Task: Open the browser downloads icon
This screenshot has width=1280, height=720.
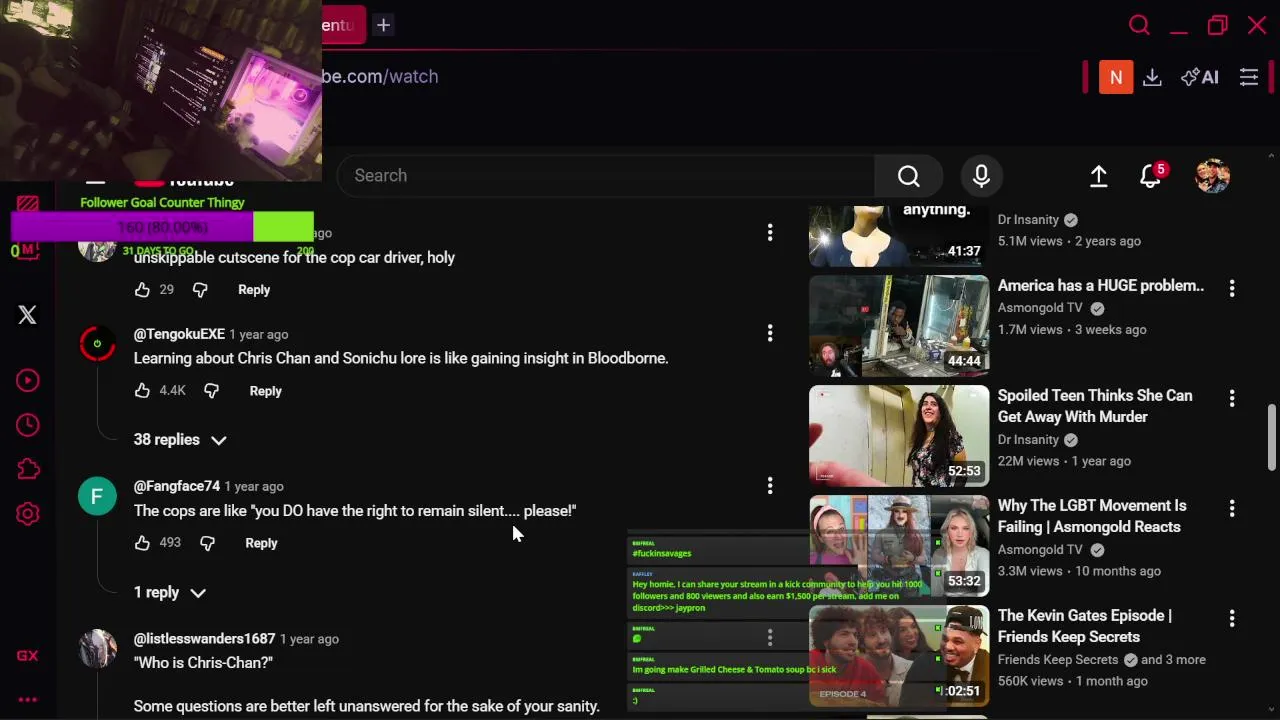Action: (x=1152, y=77)
